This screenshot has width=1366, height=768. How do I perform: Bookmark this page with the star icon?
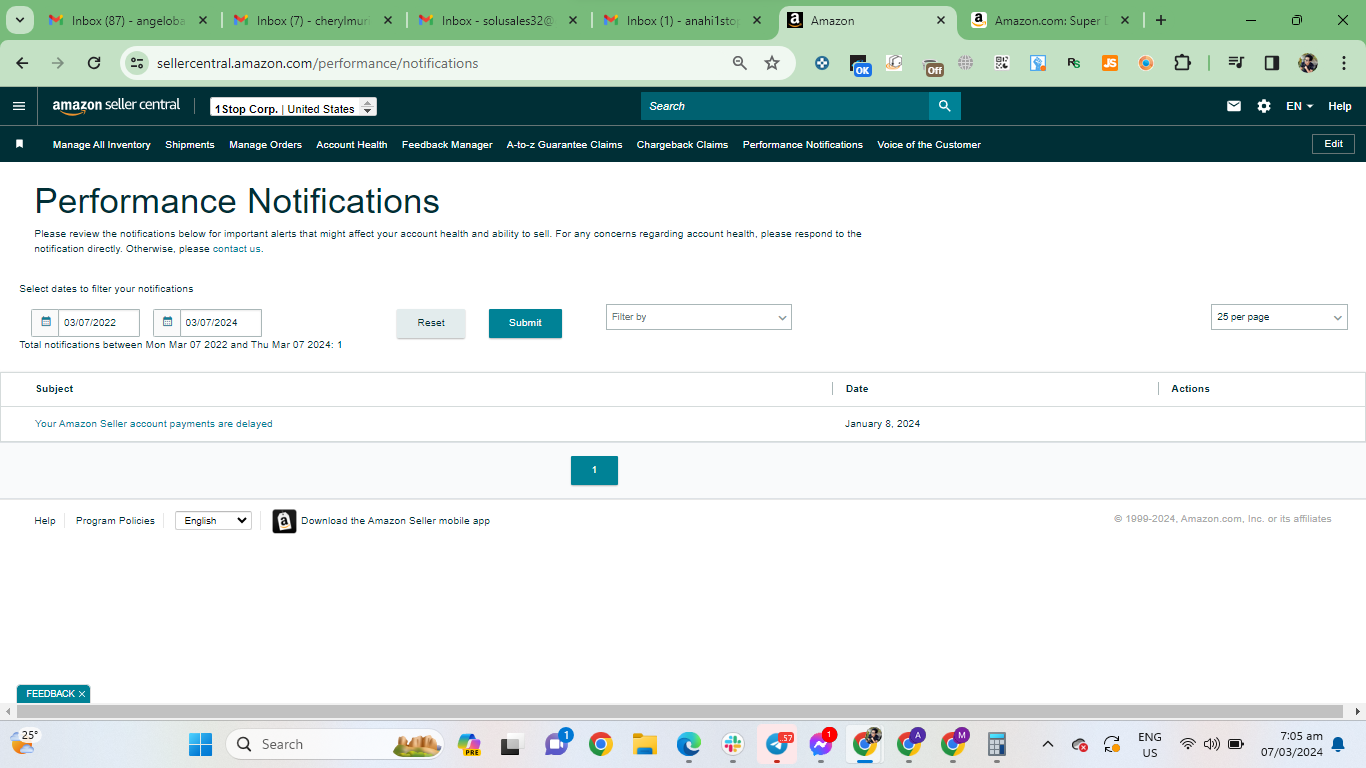pos(772,63)
